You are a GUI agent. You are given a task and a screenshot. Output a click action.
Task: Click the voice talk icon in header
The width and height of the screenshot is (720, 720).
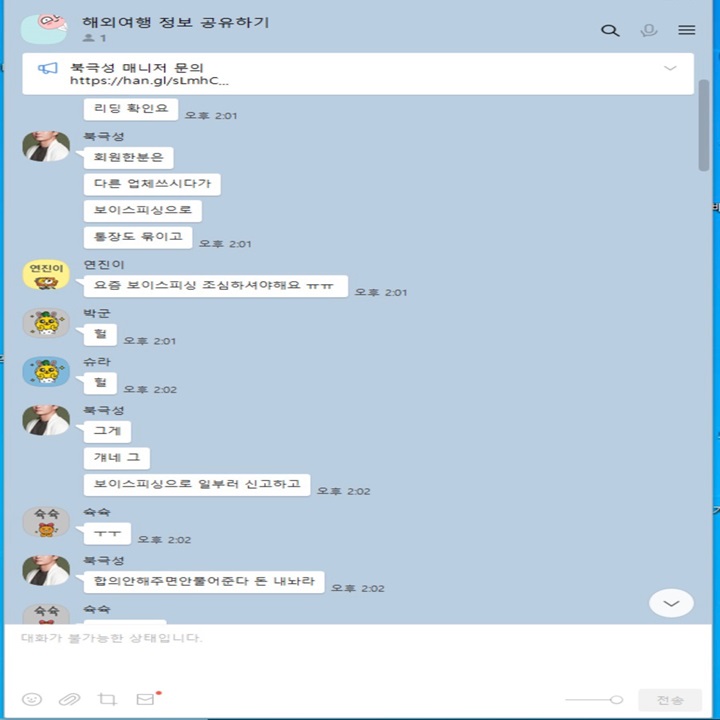(648, 30)
